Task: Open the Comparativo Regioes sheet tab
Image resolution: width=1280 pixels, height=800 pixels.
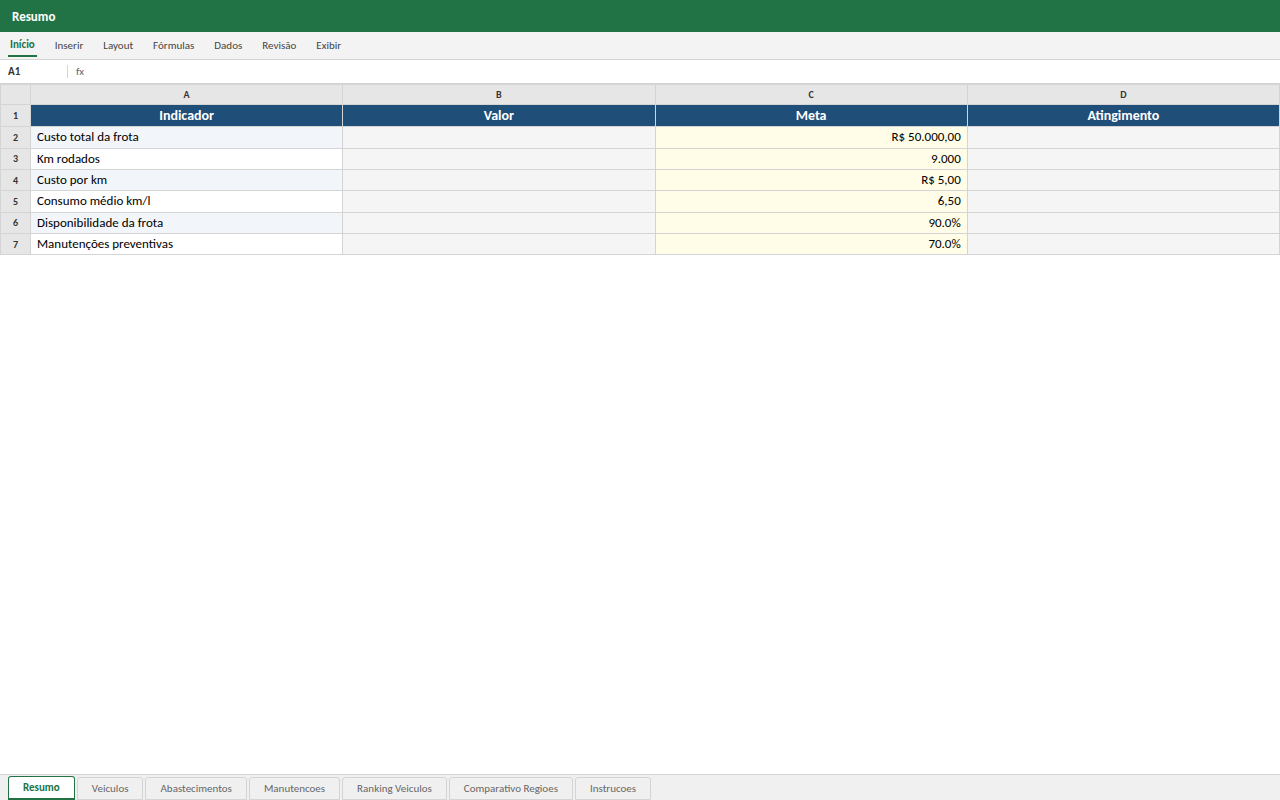Action: (511, 789)
